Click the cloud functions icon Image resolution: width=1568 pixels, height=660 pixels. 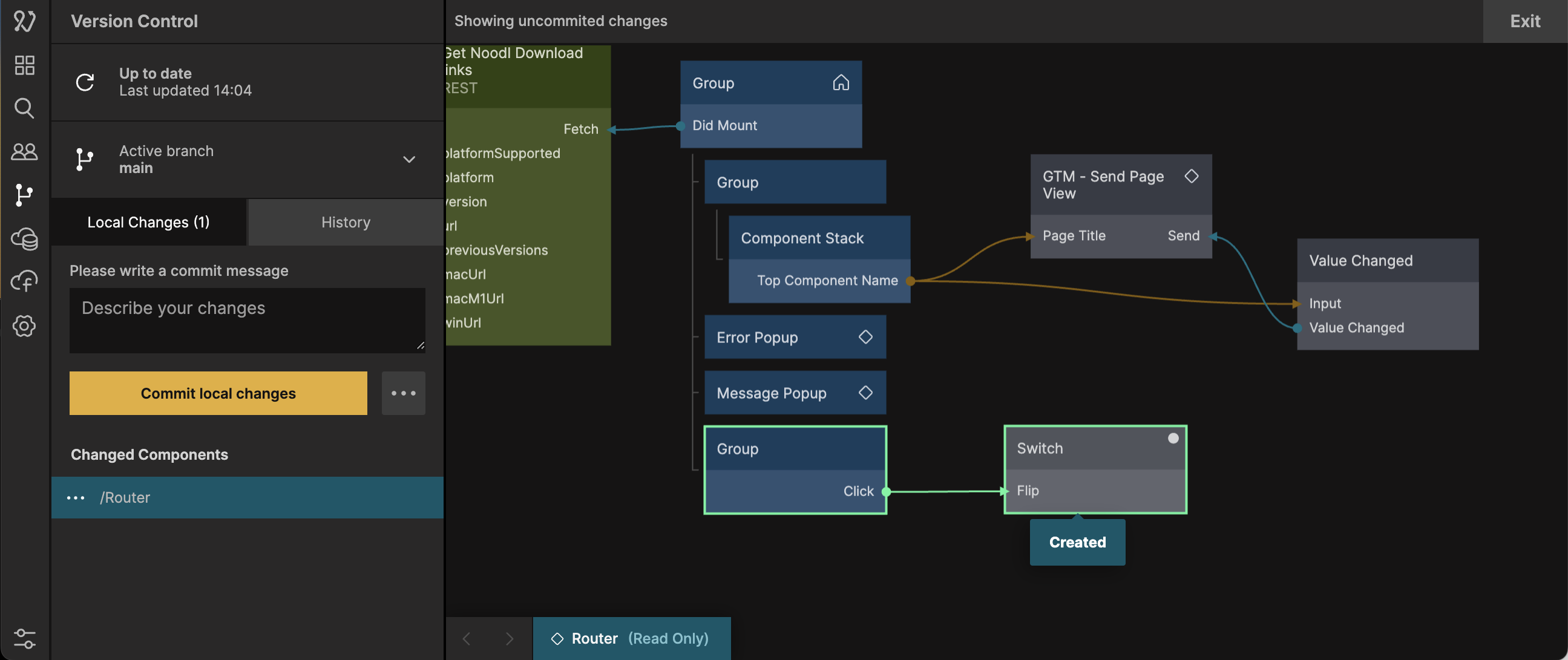pyautogui.click(x=24, y=282)
